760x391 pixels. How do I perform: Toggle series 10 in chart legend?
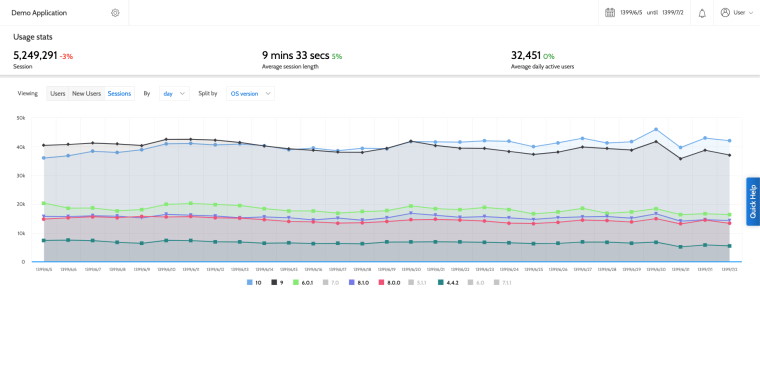click(254, 282)
